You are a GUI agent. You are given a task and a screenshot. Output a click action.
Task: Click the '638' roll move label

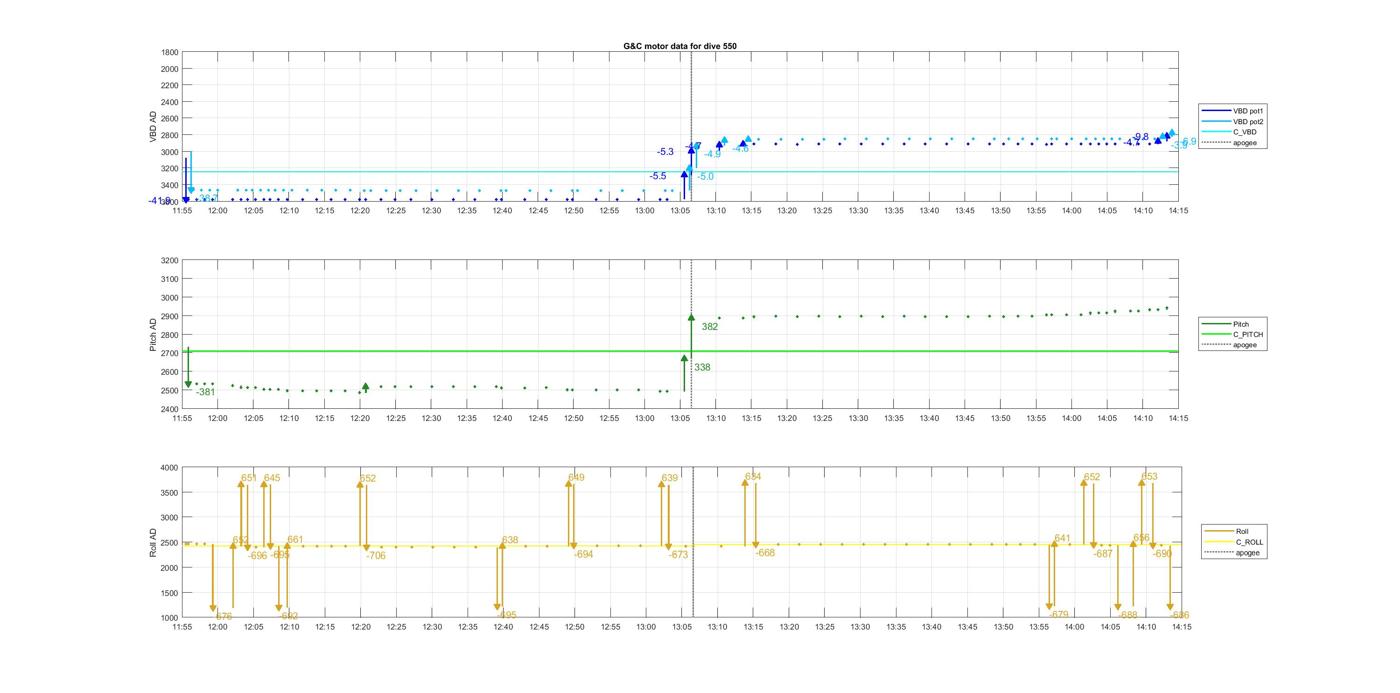510,540
